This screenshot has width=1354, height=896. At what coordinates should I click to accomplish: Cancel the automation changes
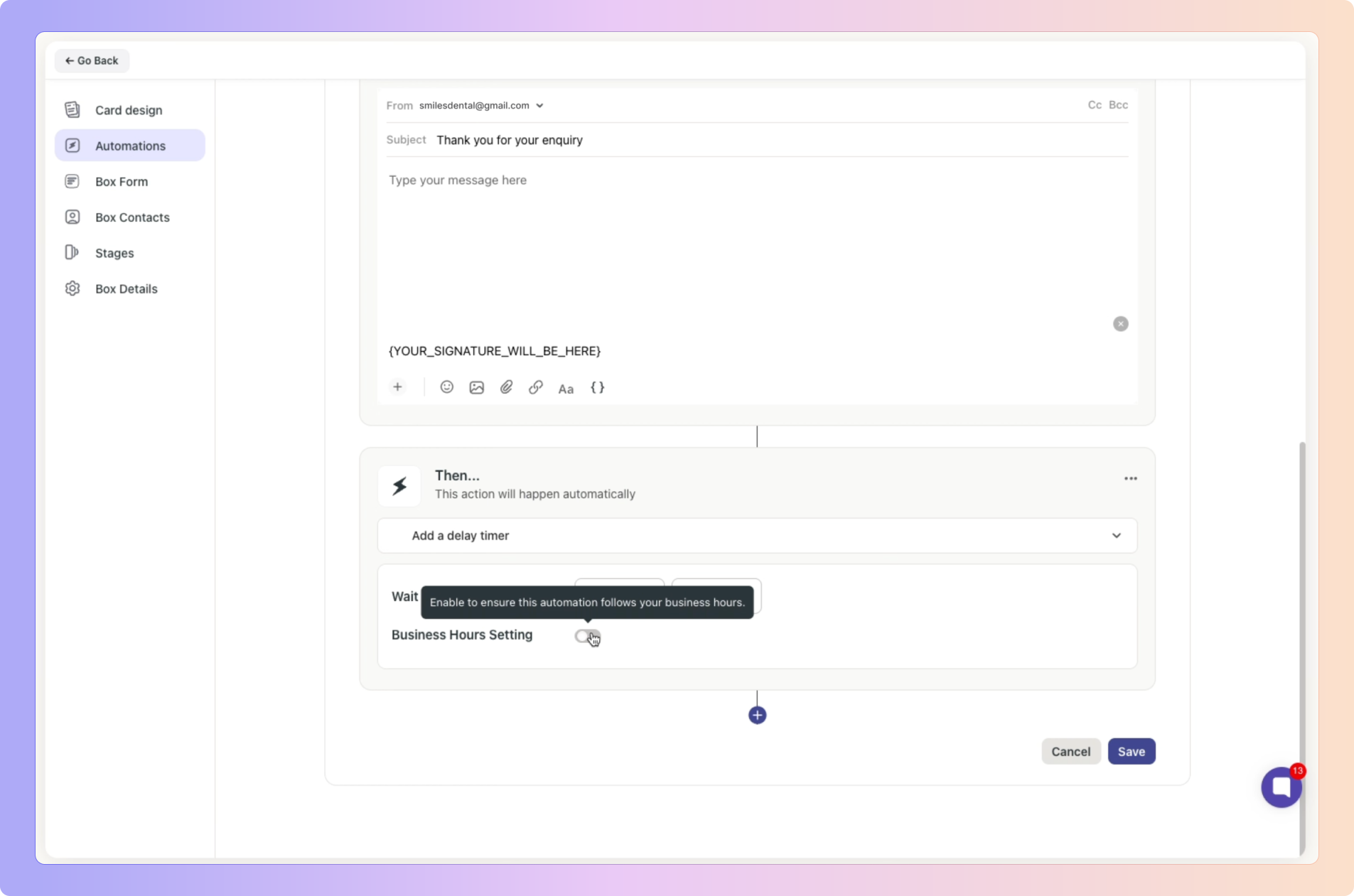click(x=1071, y=752)
